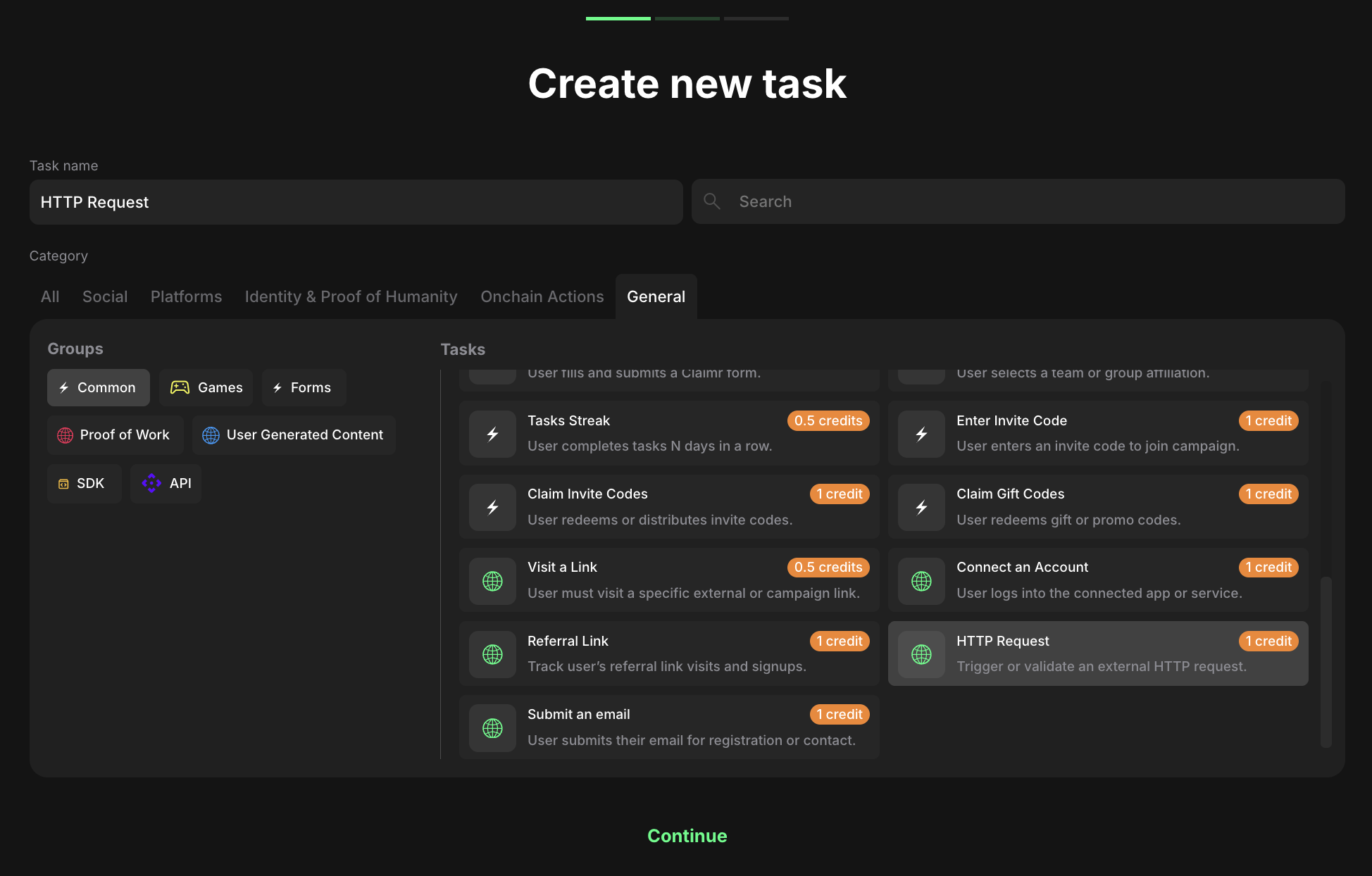Select the Proof of Work group
This screenshot has height=876, width=1372.
point(115,434)
